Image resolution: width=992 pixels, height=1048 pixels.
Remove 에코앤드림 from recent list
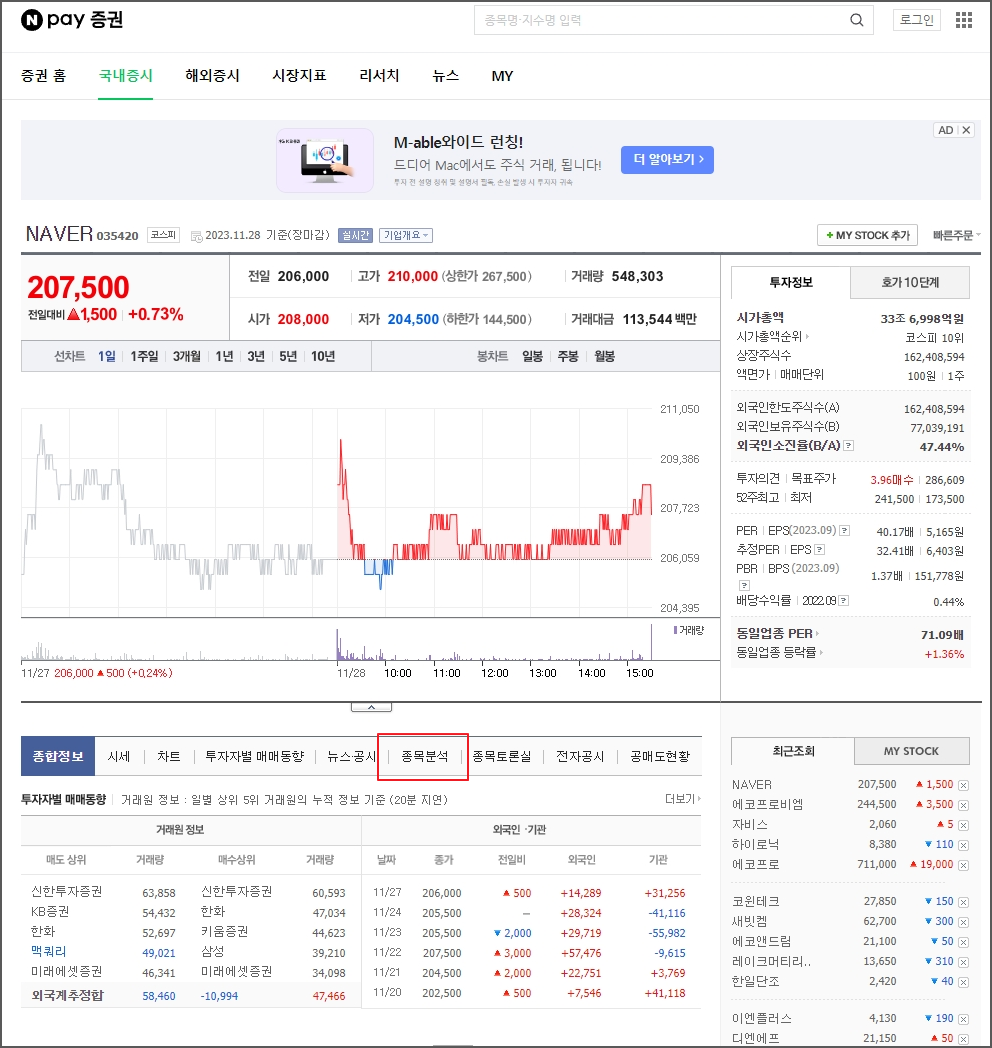pos(963,942)
